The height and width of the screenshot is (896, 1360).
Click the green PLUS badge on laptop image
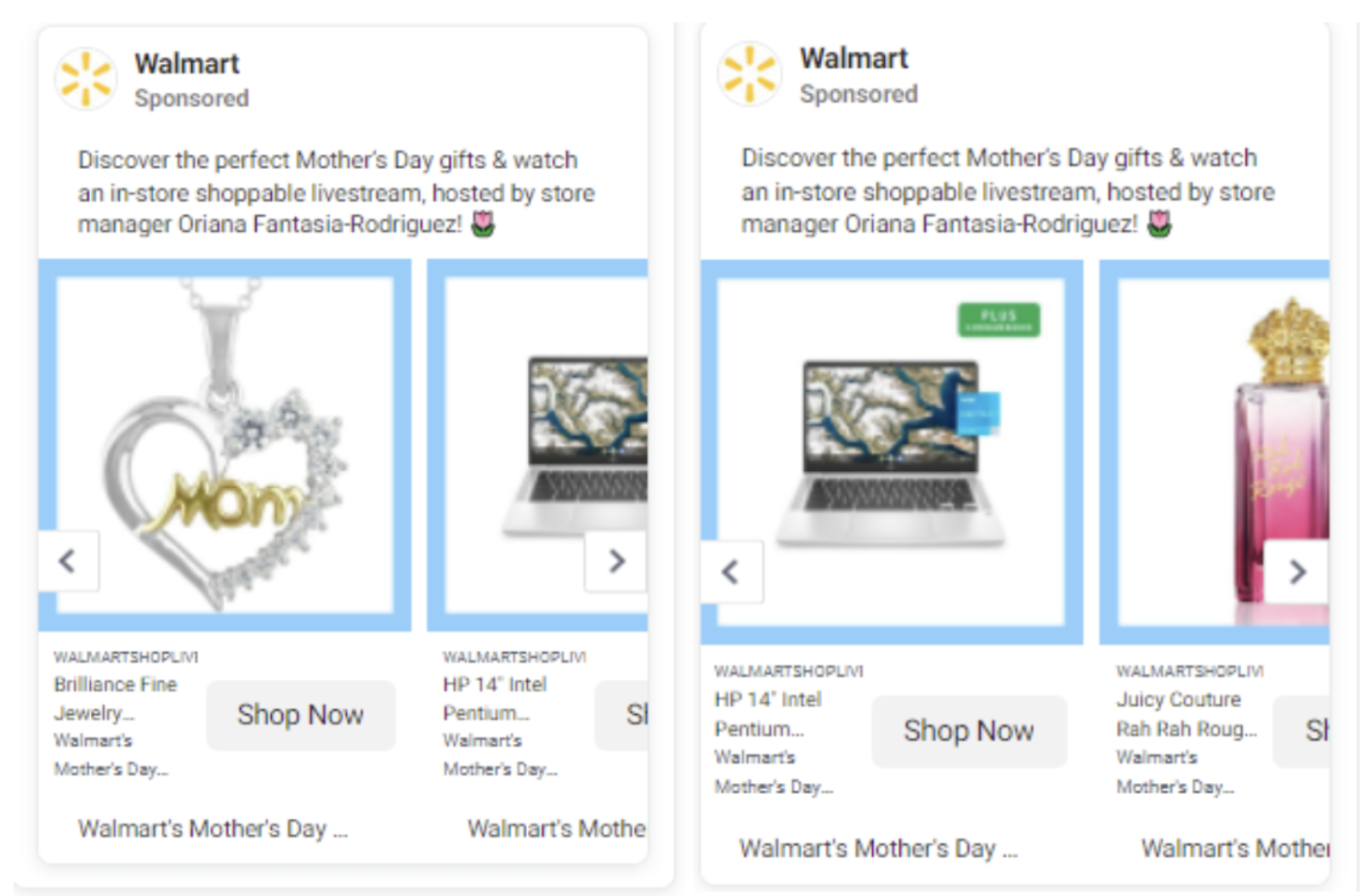coord(999,320)
